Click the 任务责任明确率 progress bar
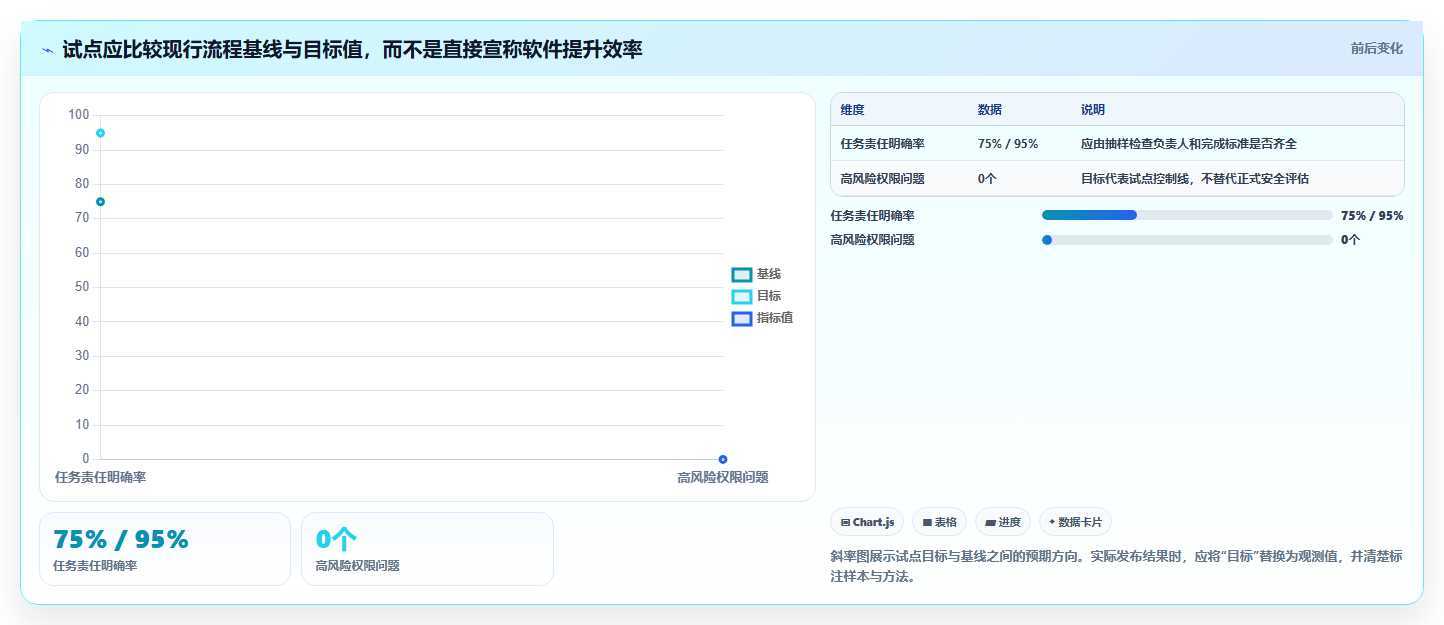The height and width of the screenshot is (625, 1444). [1187, 215]
